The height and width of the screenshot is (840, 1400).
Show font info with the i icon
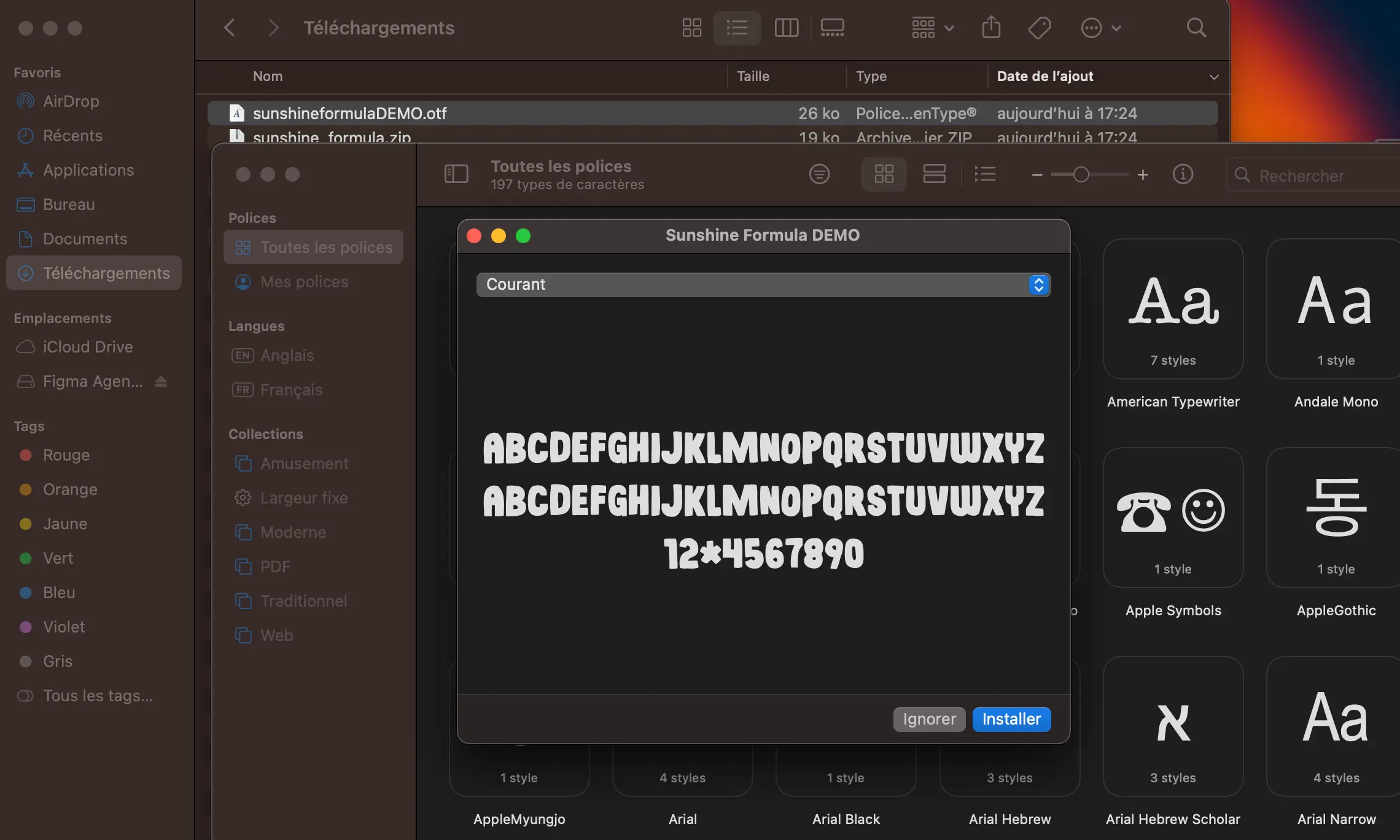1183,174
